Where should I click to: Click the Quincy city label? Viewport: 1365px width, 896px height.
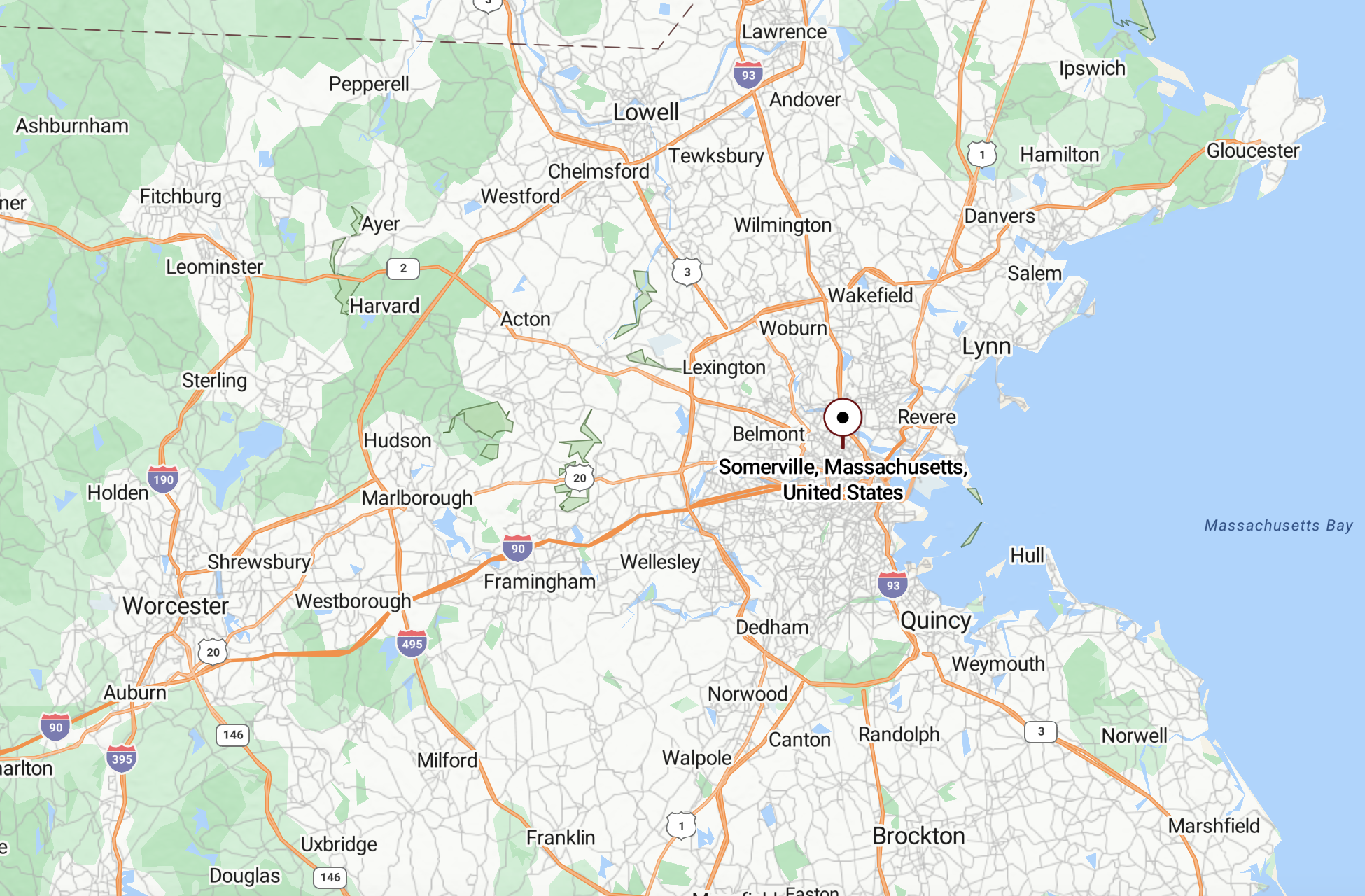coord(935,621)
